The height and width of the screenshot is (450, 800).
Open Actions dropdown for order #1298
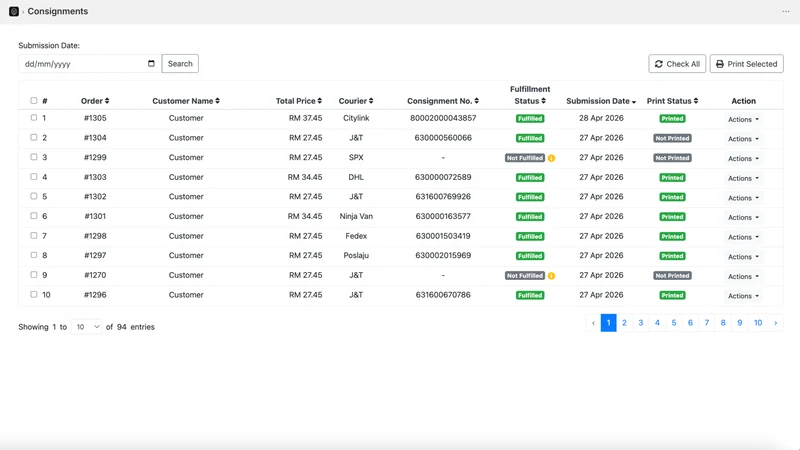point(743,237)
